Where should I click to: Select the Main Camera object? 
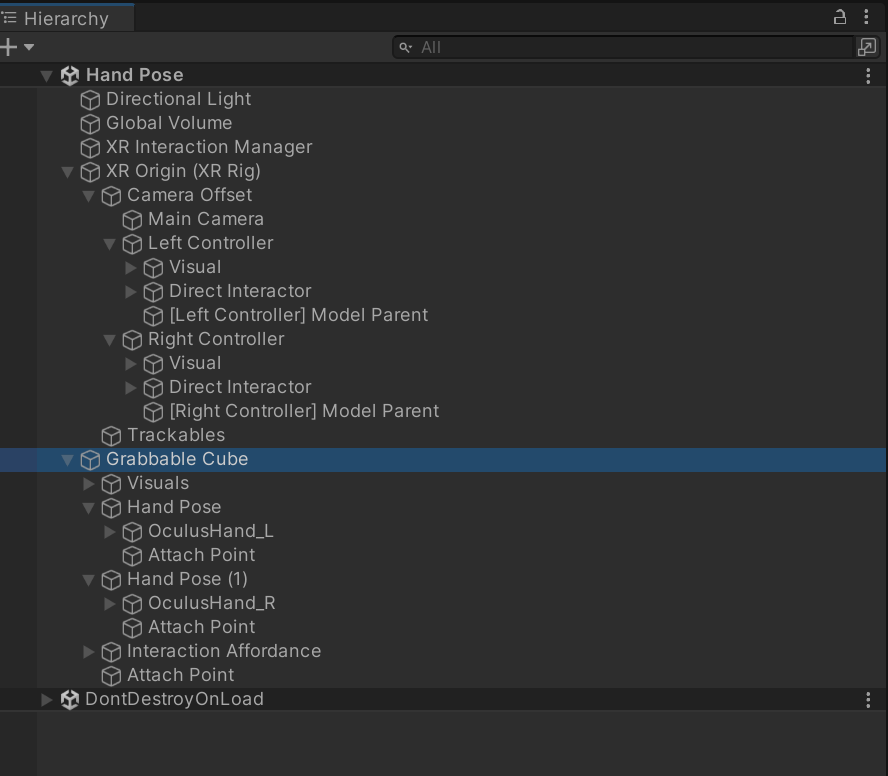pyautogui.click(x=206, y=219)
